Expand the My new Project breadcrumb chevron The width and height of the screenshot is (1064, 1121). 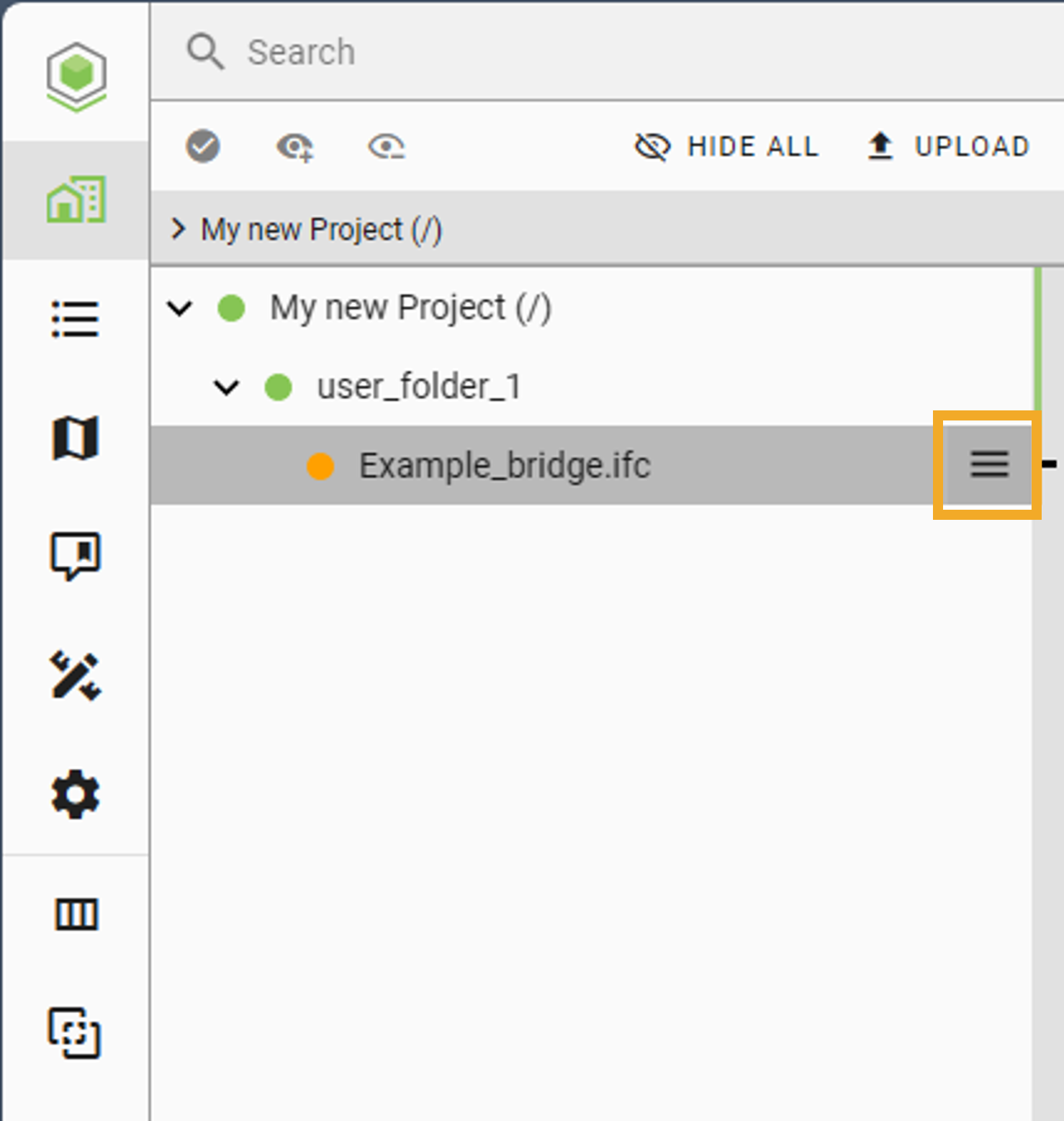click(178, 230)
